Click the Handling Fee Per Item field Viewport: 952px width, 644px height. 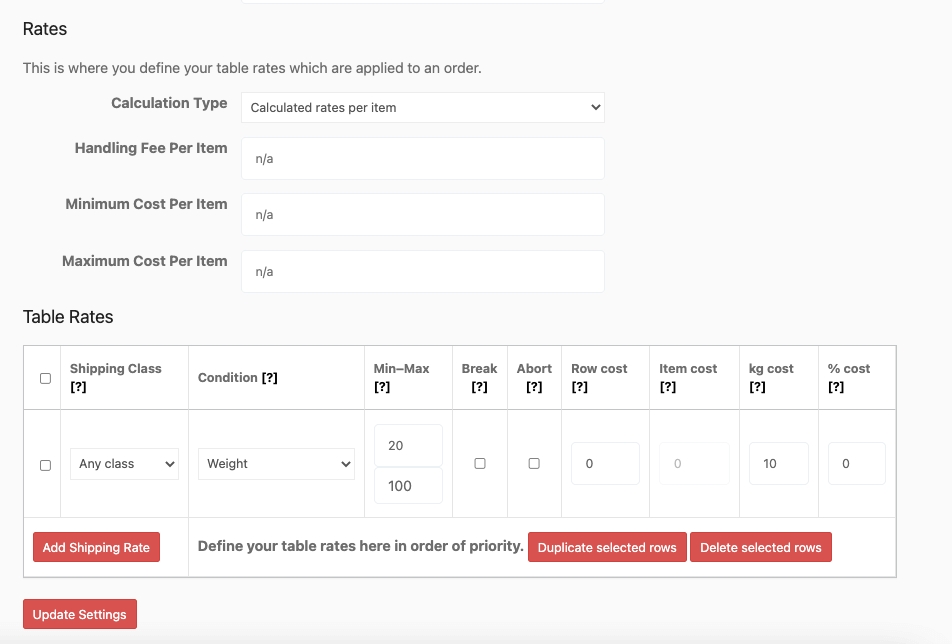[x=422, y=157]
